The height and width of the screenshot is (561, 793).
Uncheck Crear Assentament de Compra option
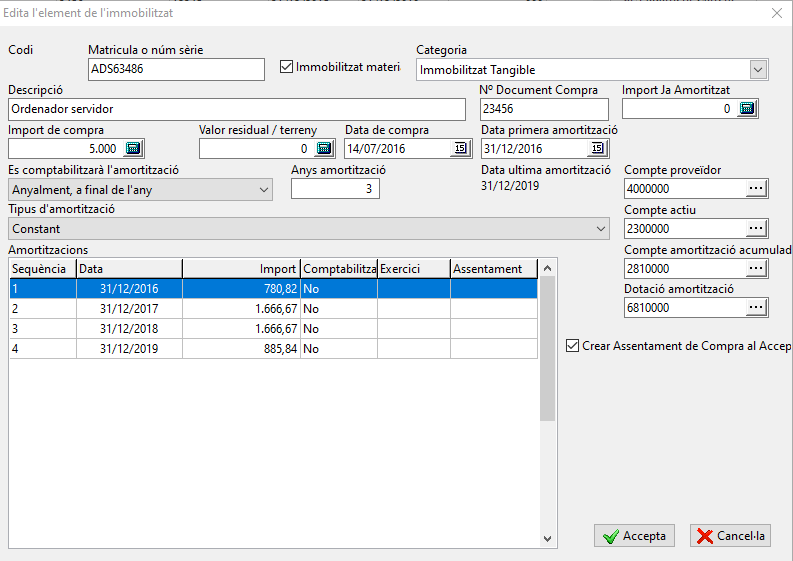(x=572, y=346)
